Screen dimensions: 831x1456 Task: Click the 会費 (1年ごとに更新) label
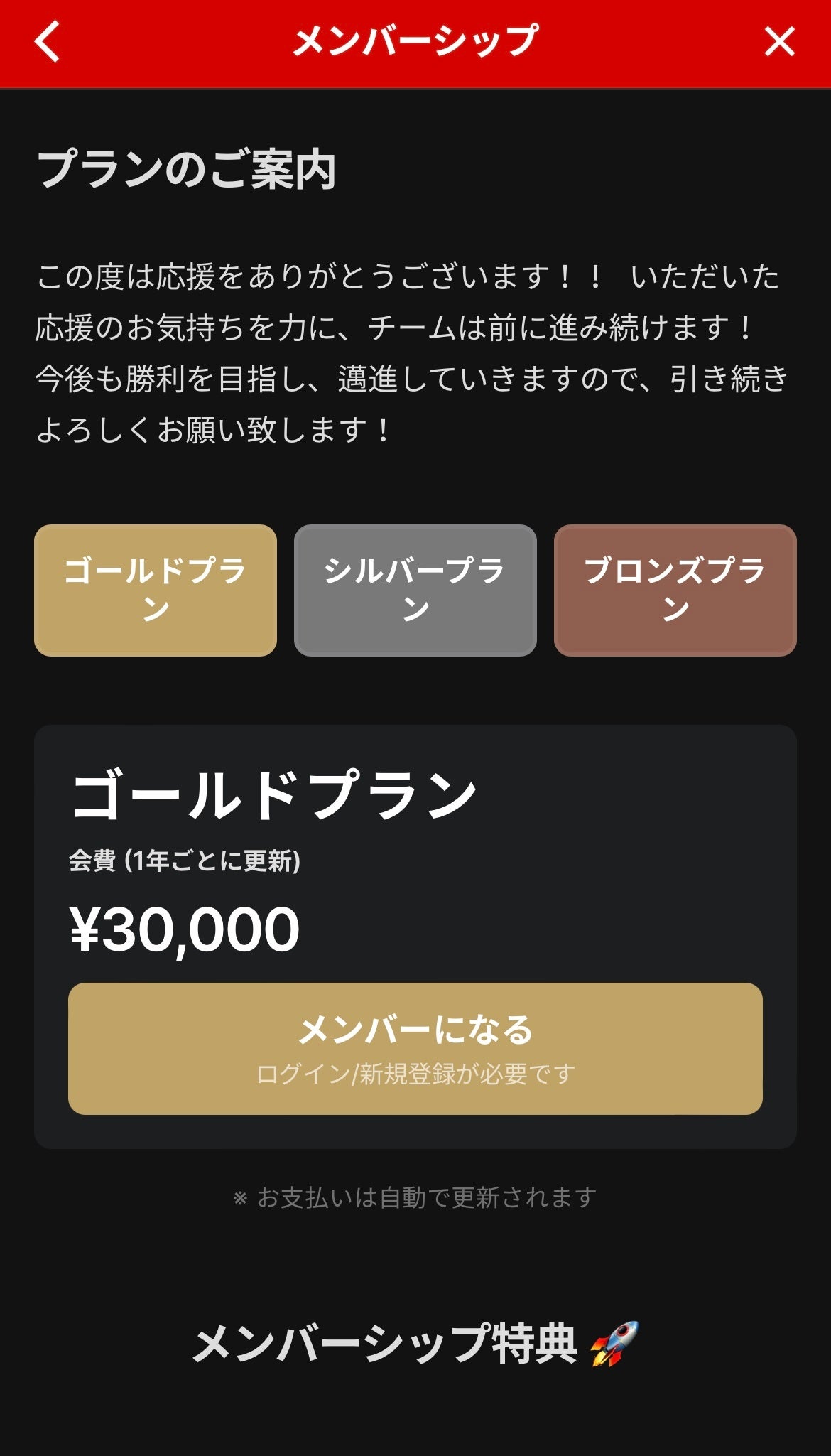point(185,861)
